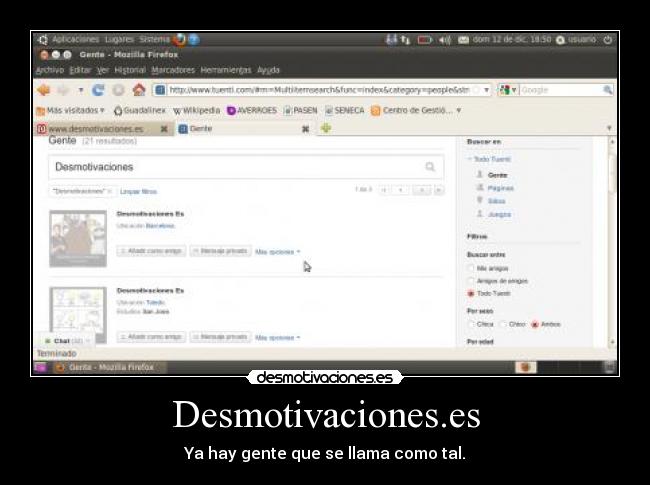
Task: Remove the "Desmotivaciones" filter tag
Action: point(110,191)
